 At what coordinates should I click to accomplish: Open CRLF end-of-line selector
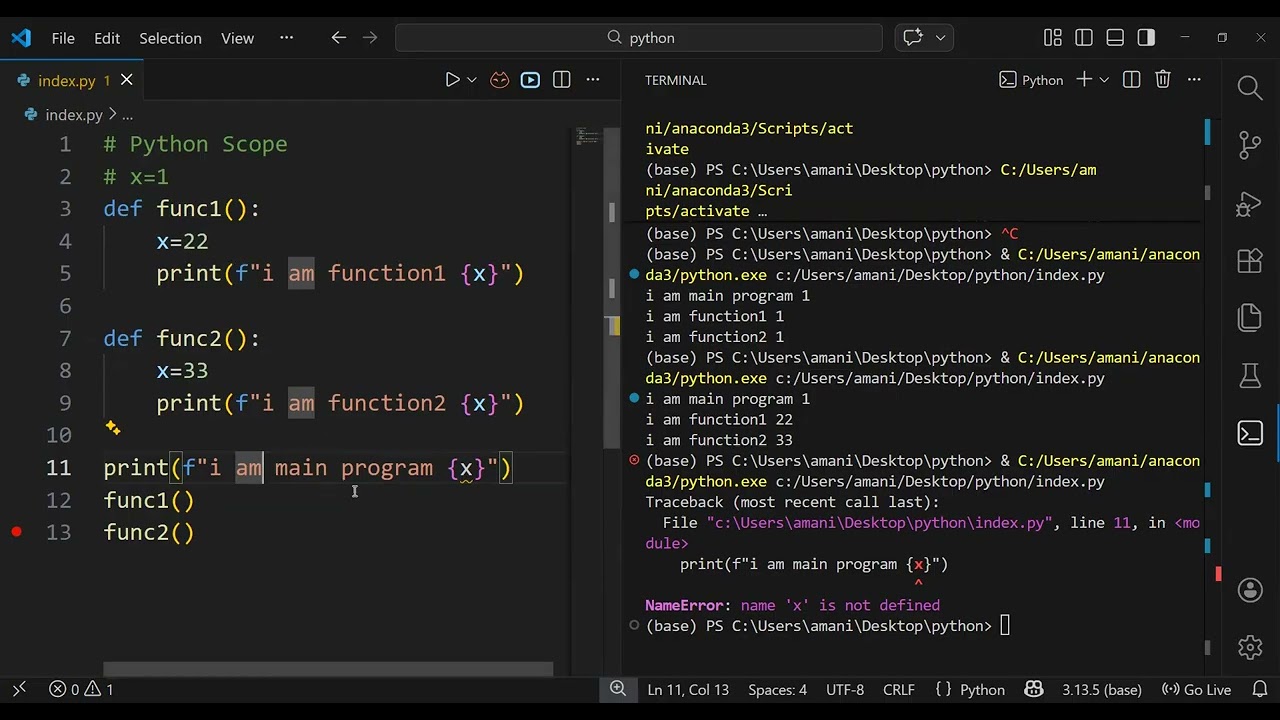(898, 690)
